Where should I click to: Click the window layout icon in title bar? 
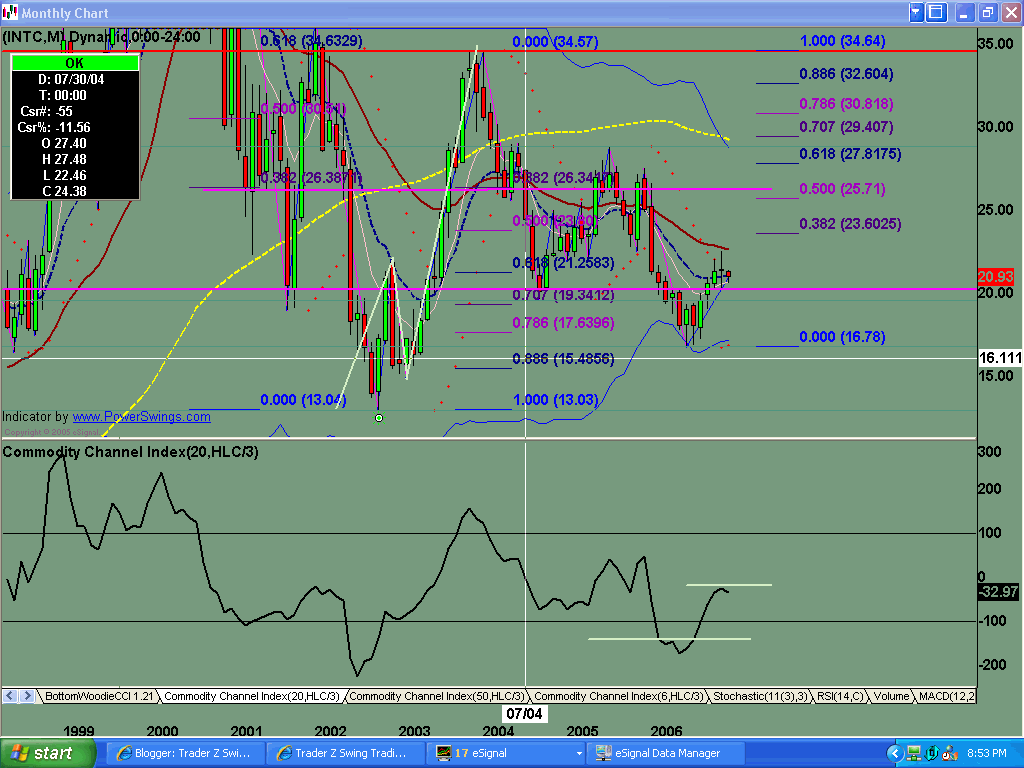936,12
